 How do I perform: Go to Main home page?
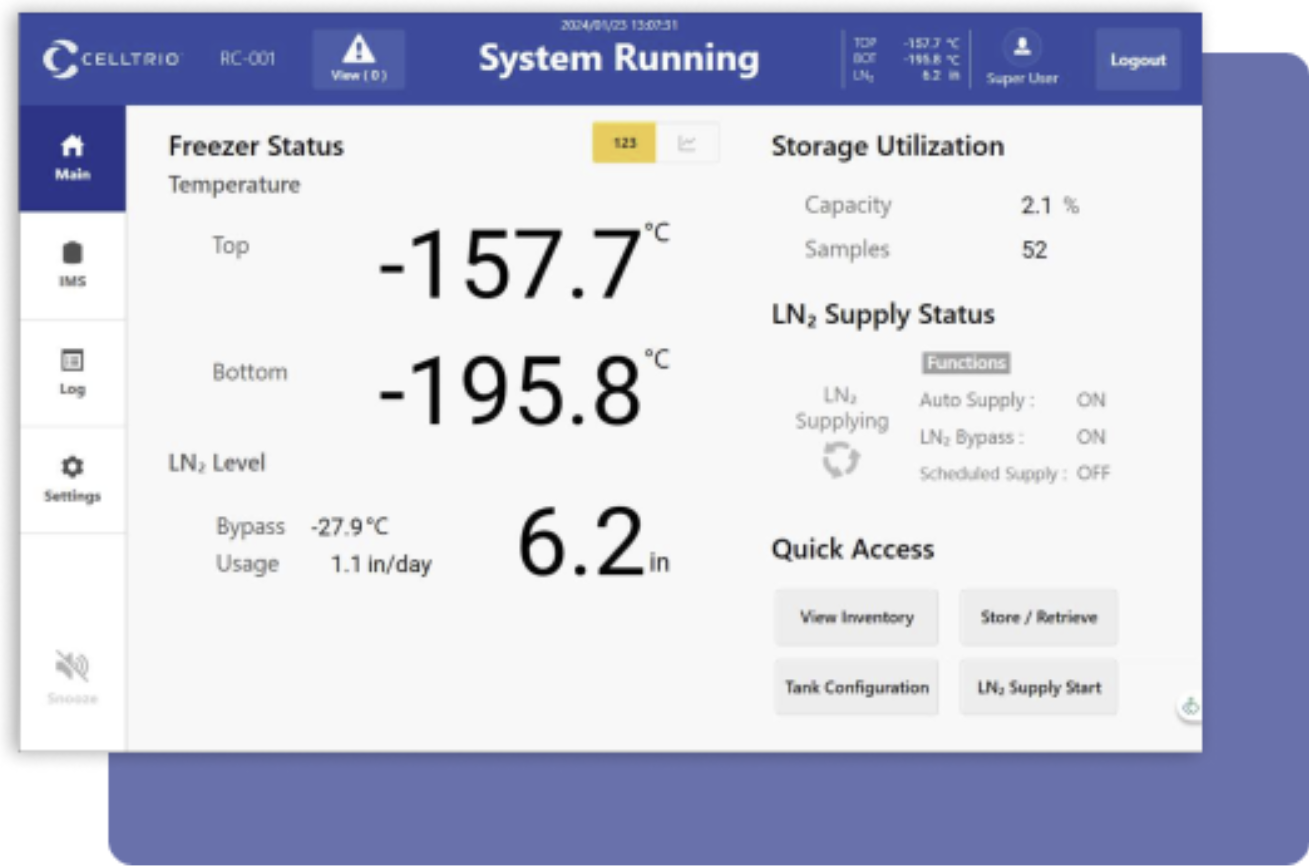point(72,158)
